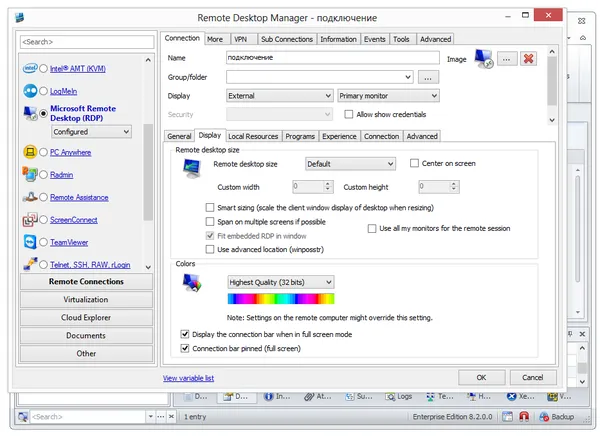600x436 pixels.
Task: Click the Backup icon in status bar
Action: point(544,416)
